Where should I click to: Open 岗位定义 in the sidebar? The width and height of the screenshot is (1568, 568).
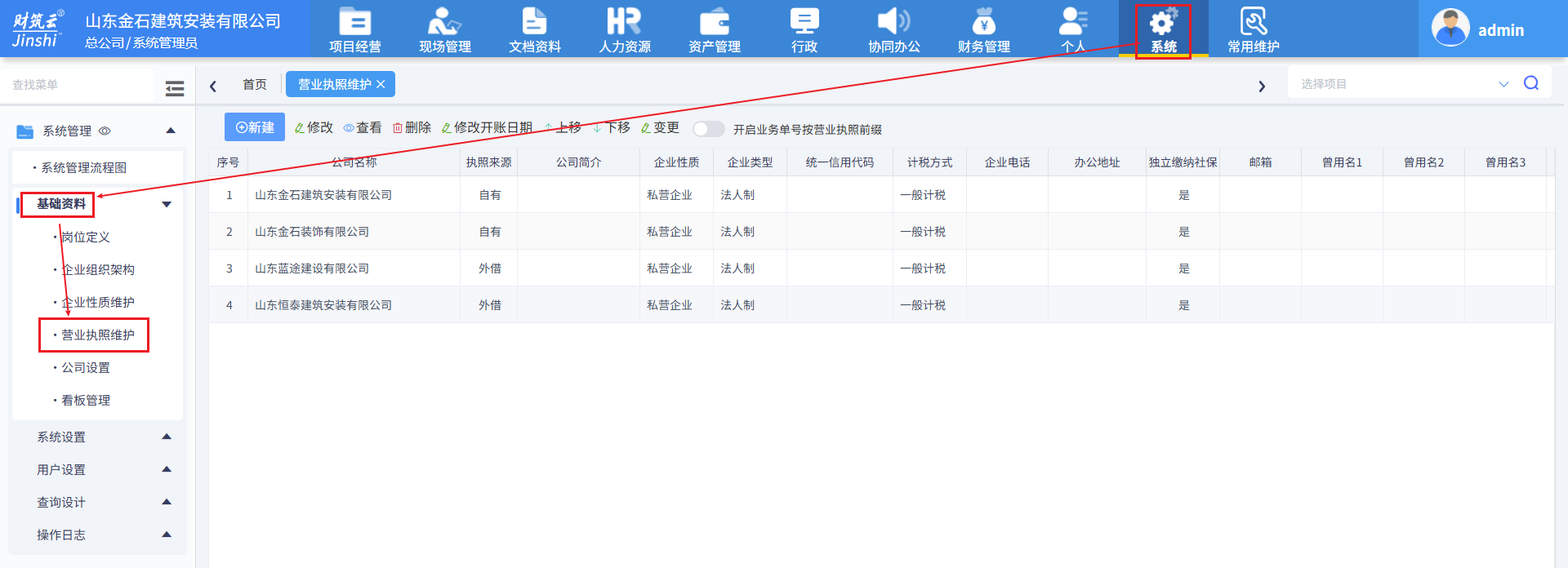click(86, 237)
